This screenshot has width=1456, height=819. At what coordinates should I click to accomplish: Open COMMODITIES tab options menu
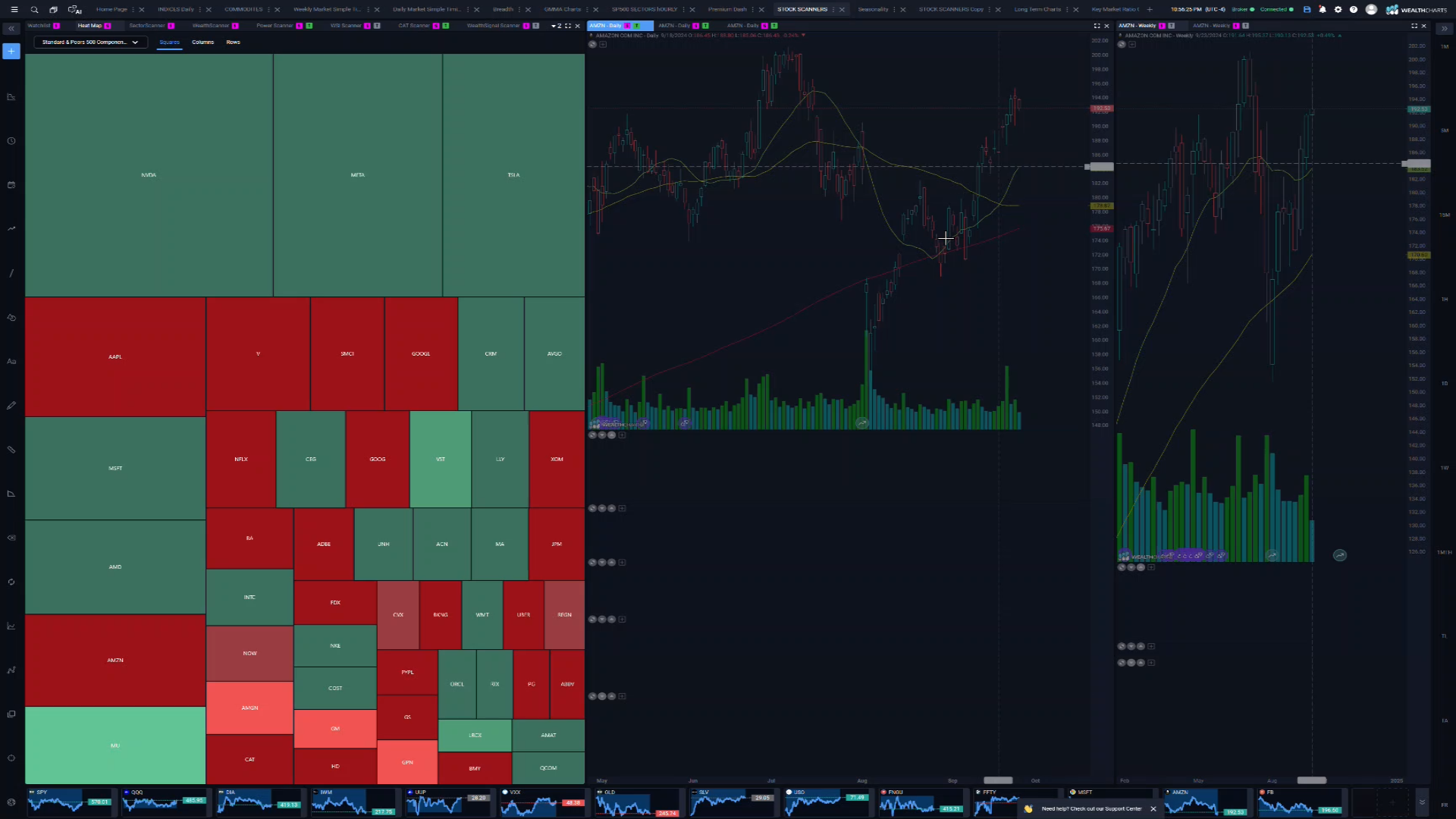(x=268, y=10)
